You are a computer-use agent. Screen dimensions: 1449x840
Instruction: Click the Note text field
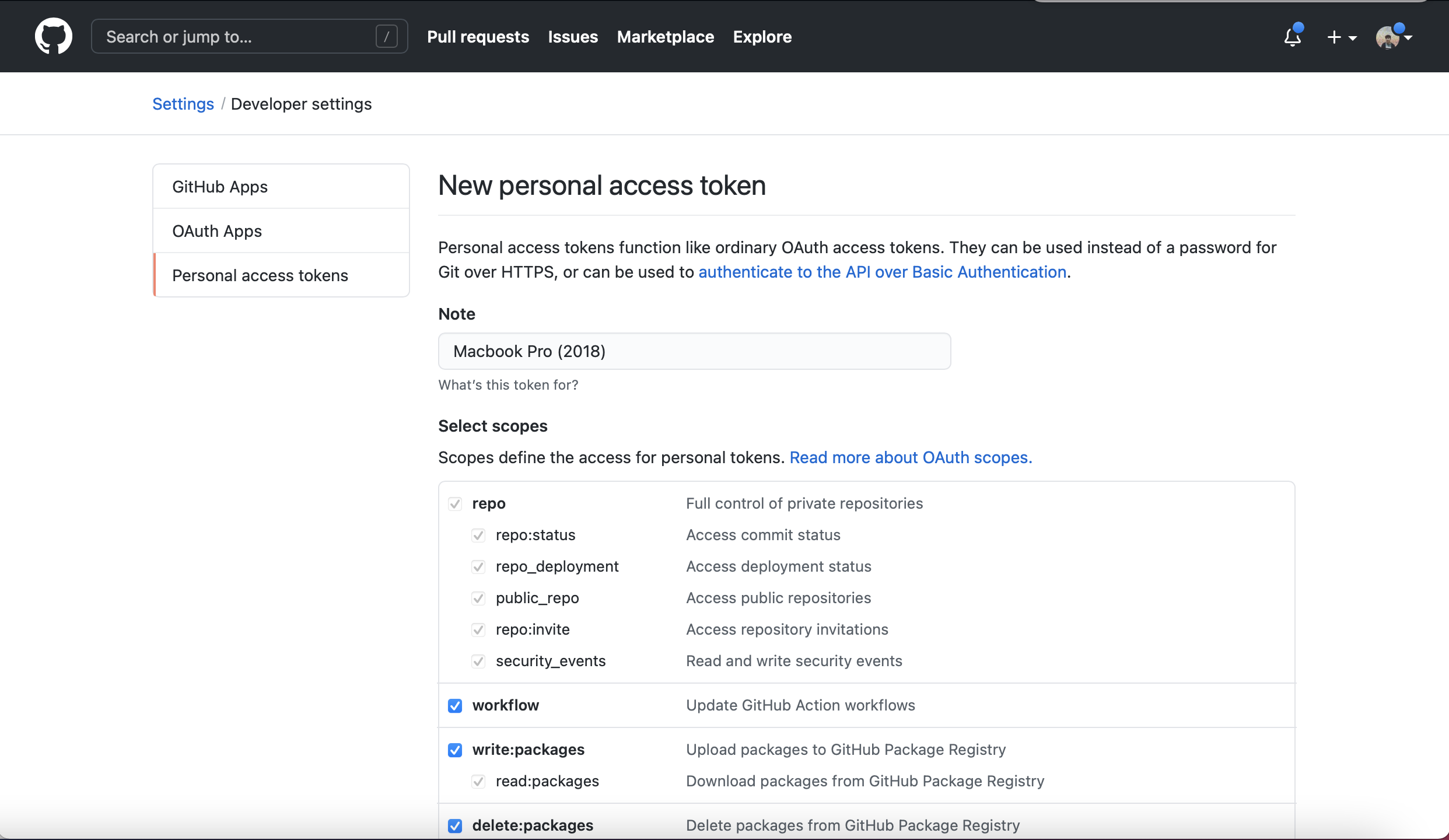coord(694,351)
